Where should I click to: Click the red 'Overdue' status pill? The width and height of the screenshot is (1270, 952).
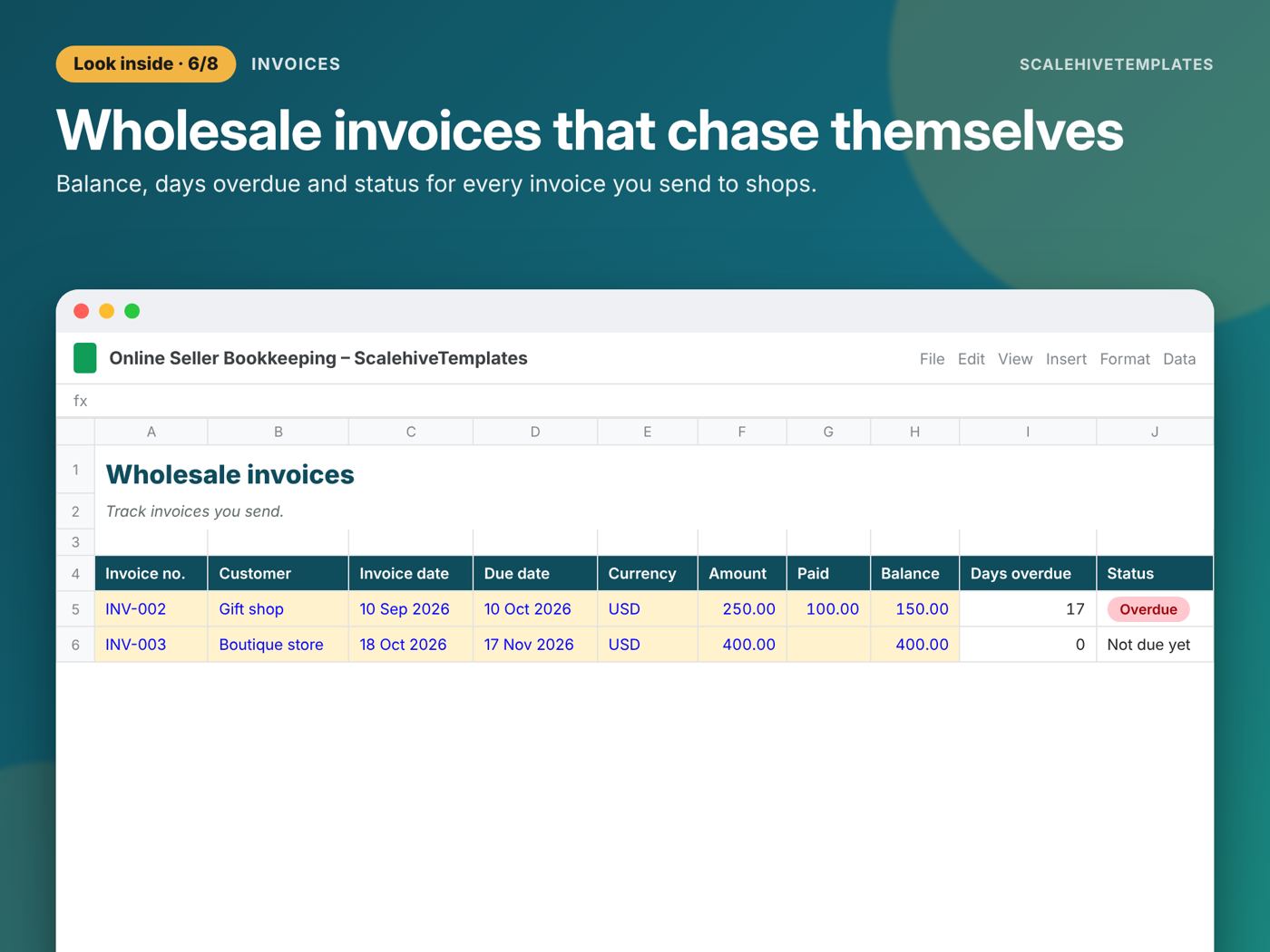click(x=1148, y=609)
